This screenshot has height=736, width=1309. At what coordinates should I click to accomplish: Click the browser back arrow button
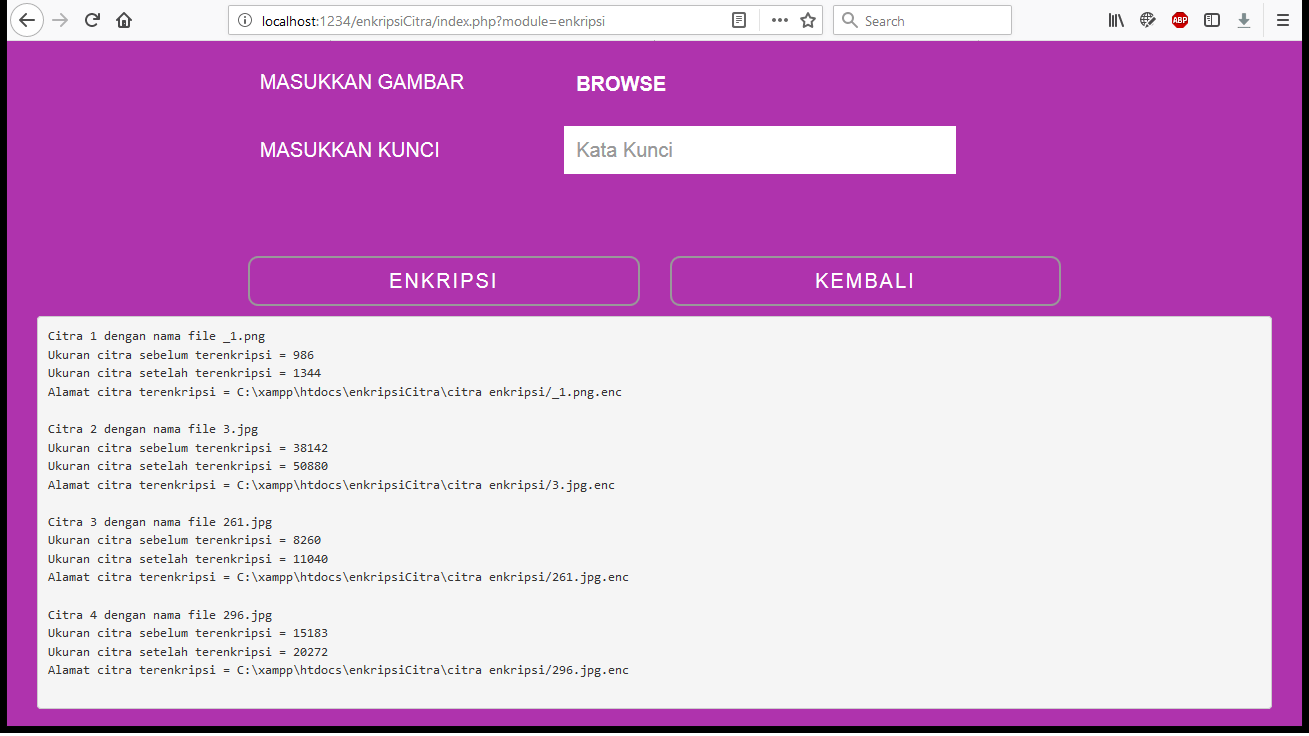[27, 20]
